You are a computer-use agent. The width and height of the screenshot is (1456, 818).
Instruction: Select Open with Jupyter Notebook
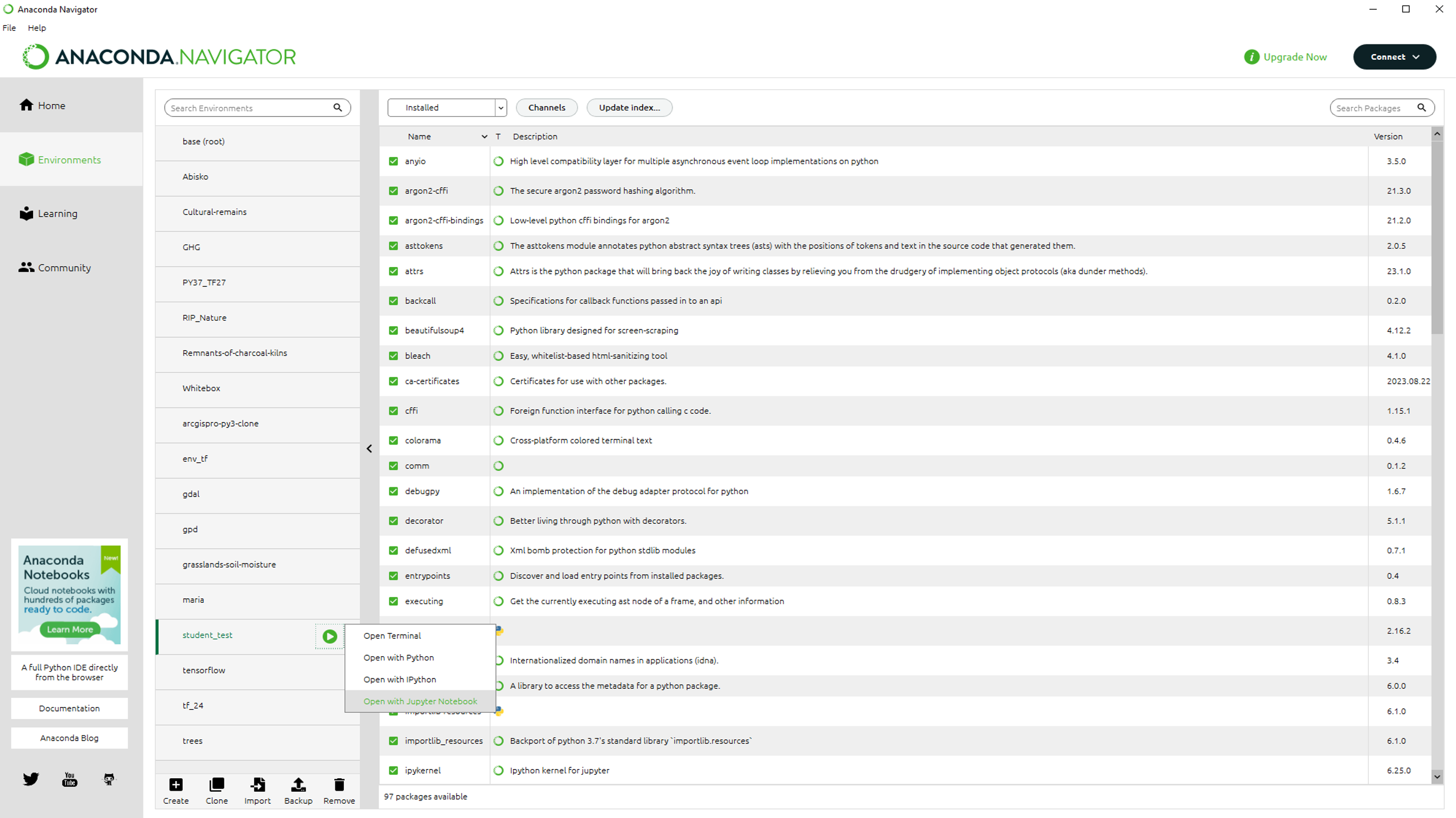pos(420,701)
